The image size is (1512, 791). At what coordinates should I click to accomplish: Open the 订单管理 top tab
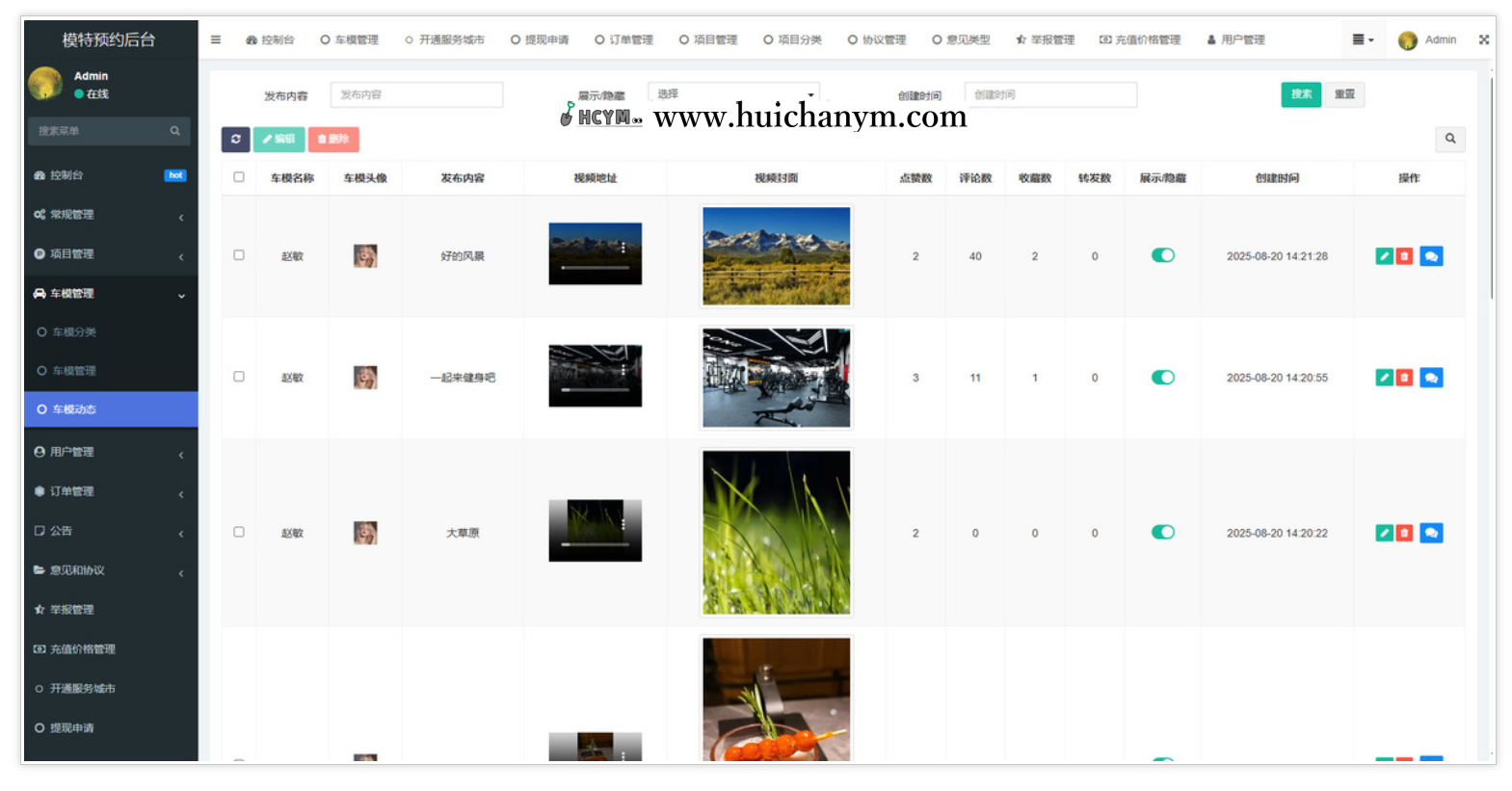[624, 40]
